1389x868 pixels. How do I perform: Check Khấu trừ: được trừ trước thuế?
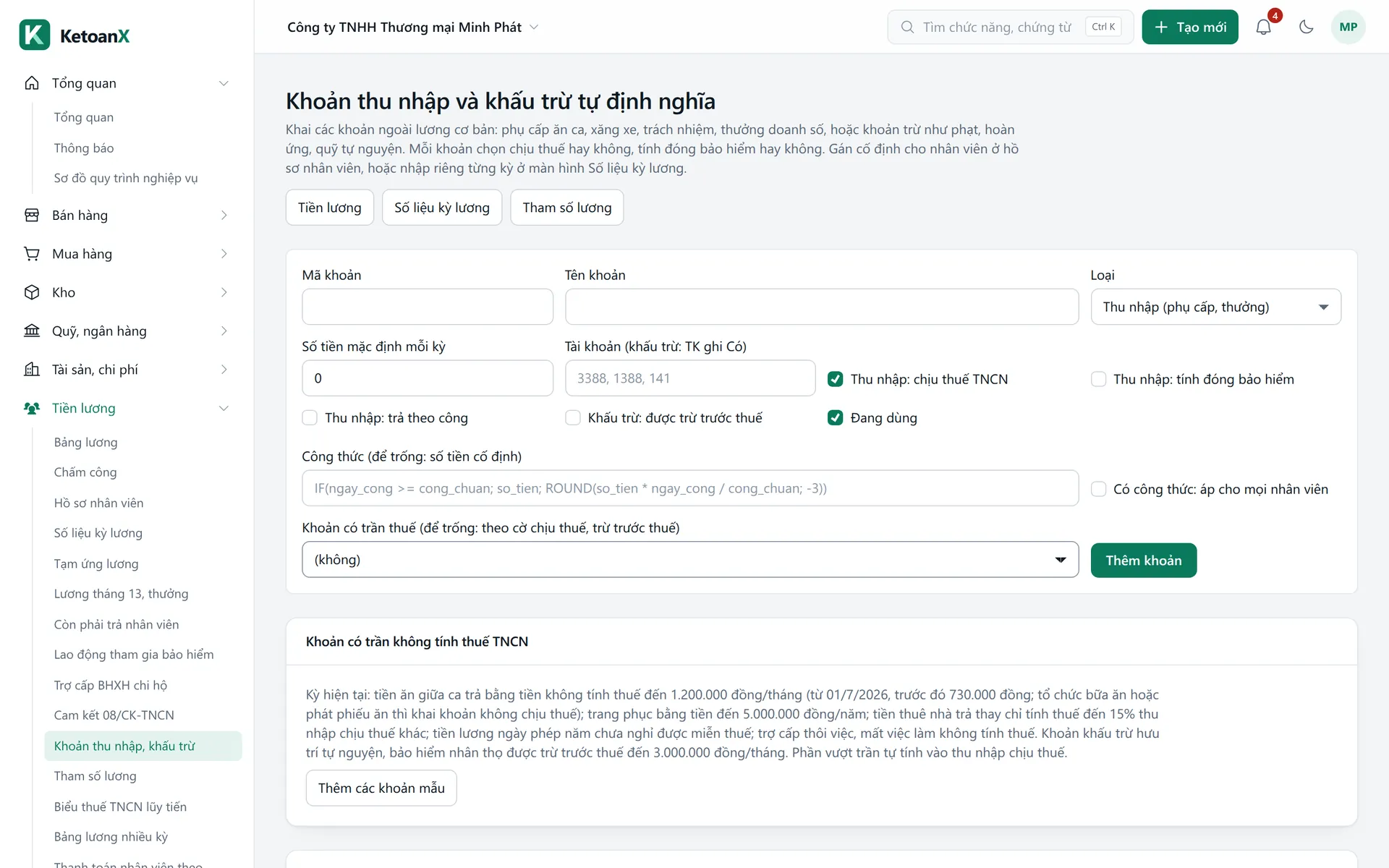coord(573,417)
